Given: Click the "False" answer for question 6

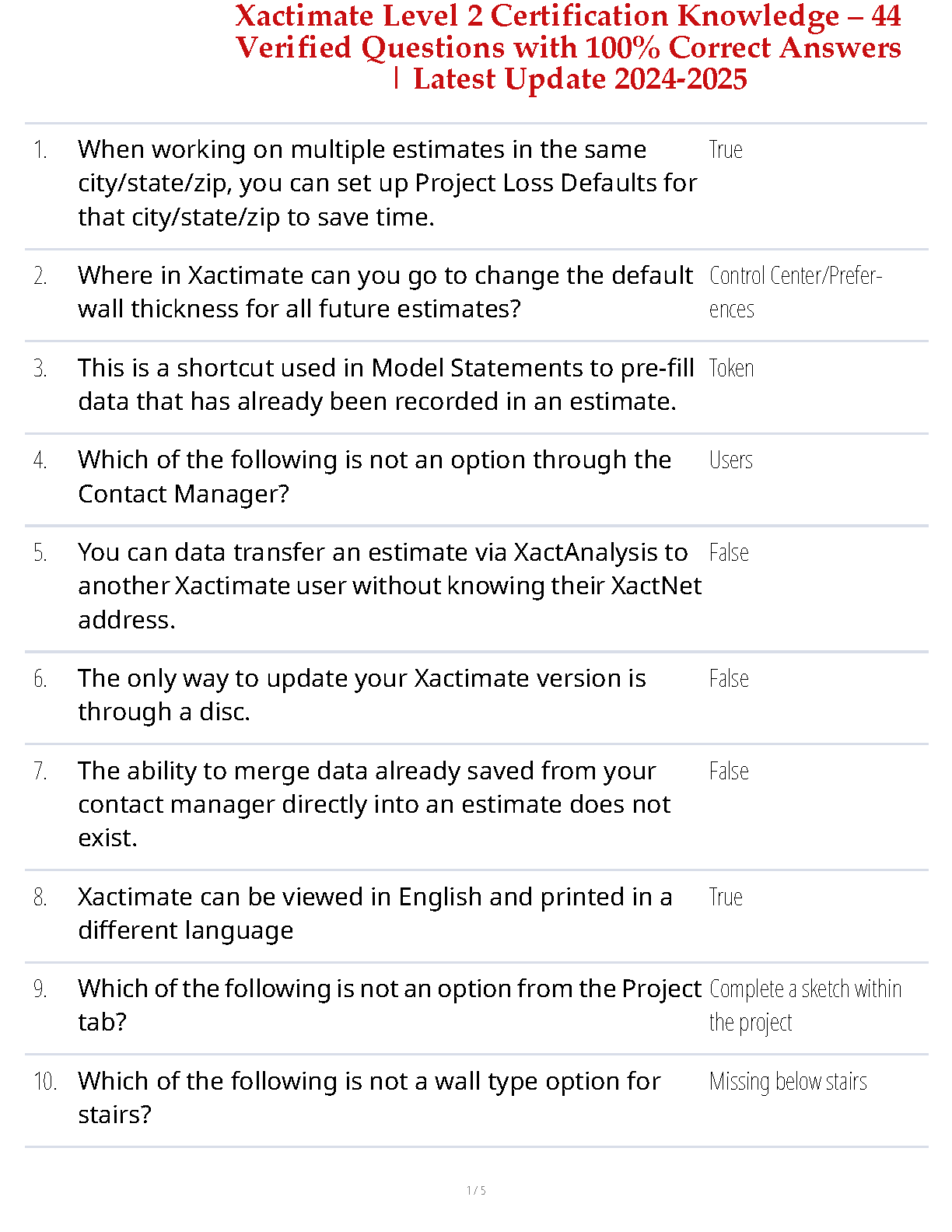Looking at the screenshot, I should [729, 679].
